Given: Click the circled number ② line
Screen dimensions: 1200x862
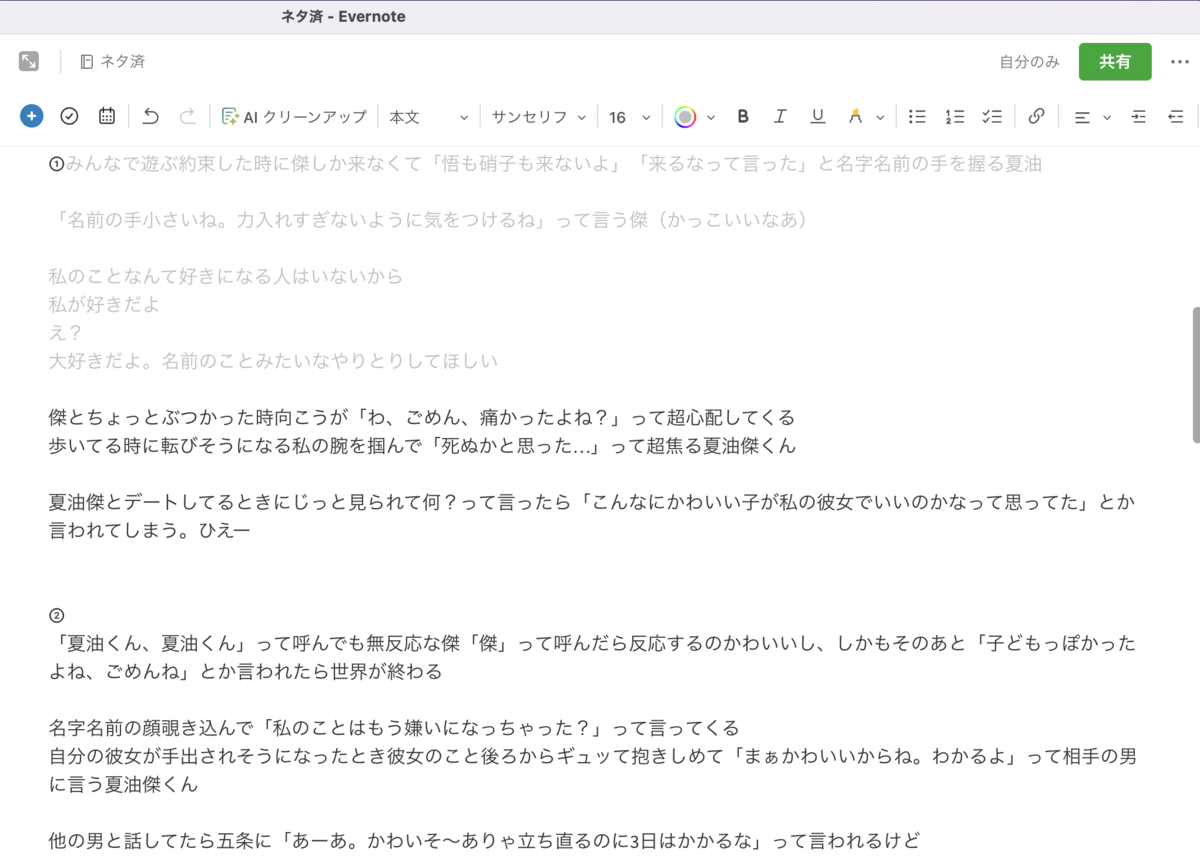Looking at the screenshot, I should [57, 615].
